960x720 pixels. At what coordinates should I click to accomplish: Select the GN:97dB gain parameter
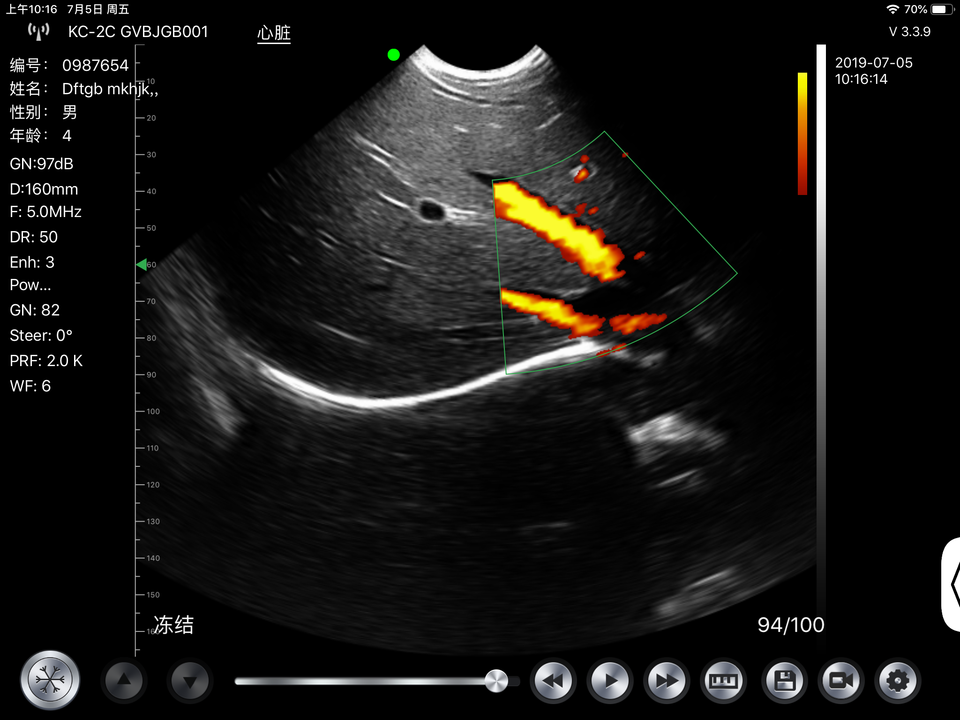(x=42, y=164)
